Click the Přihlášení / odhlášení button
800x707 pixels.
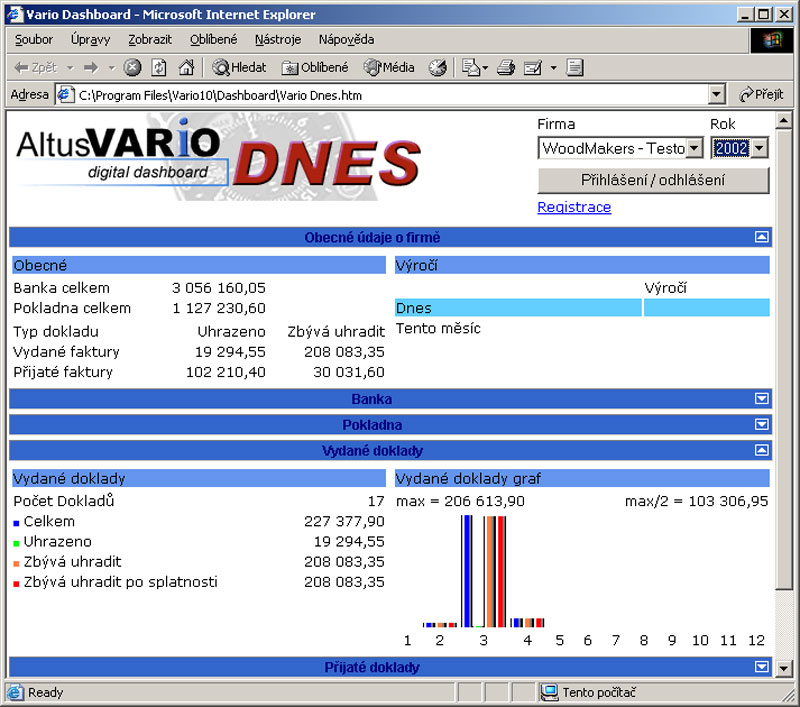[x=653, y=181]
